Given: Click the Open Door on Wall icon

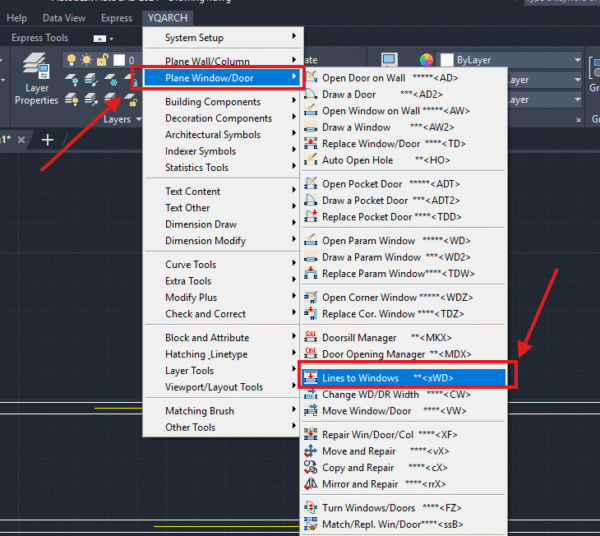Looking at the screenshot, I should click(x=310, y=78).
